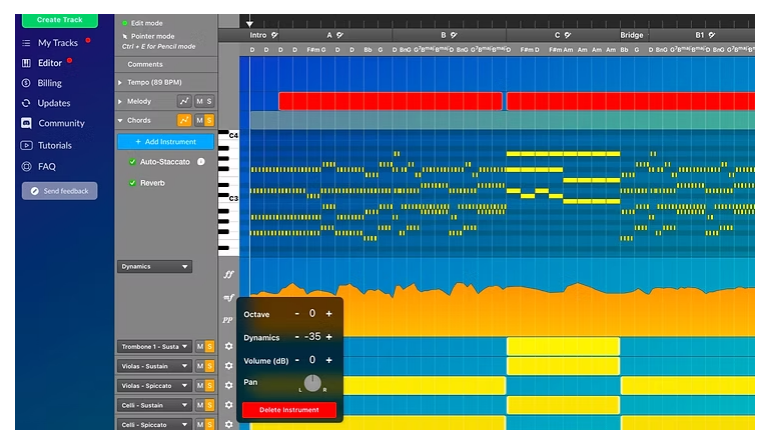Open the Dynamics dropdown
Screen dimensions: 770x448
click(155, 267)
